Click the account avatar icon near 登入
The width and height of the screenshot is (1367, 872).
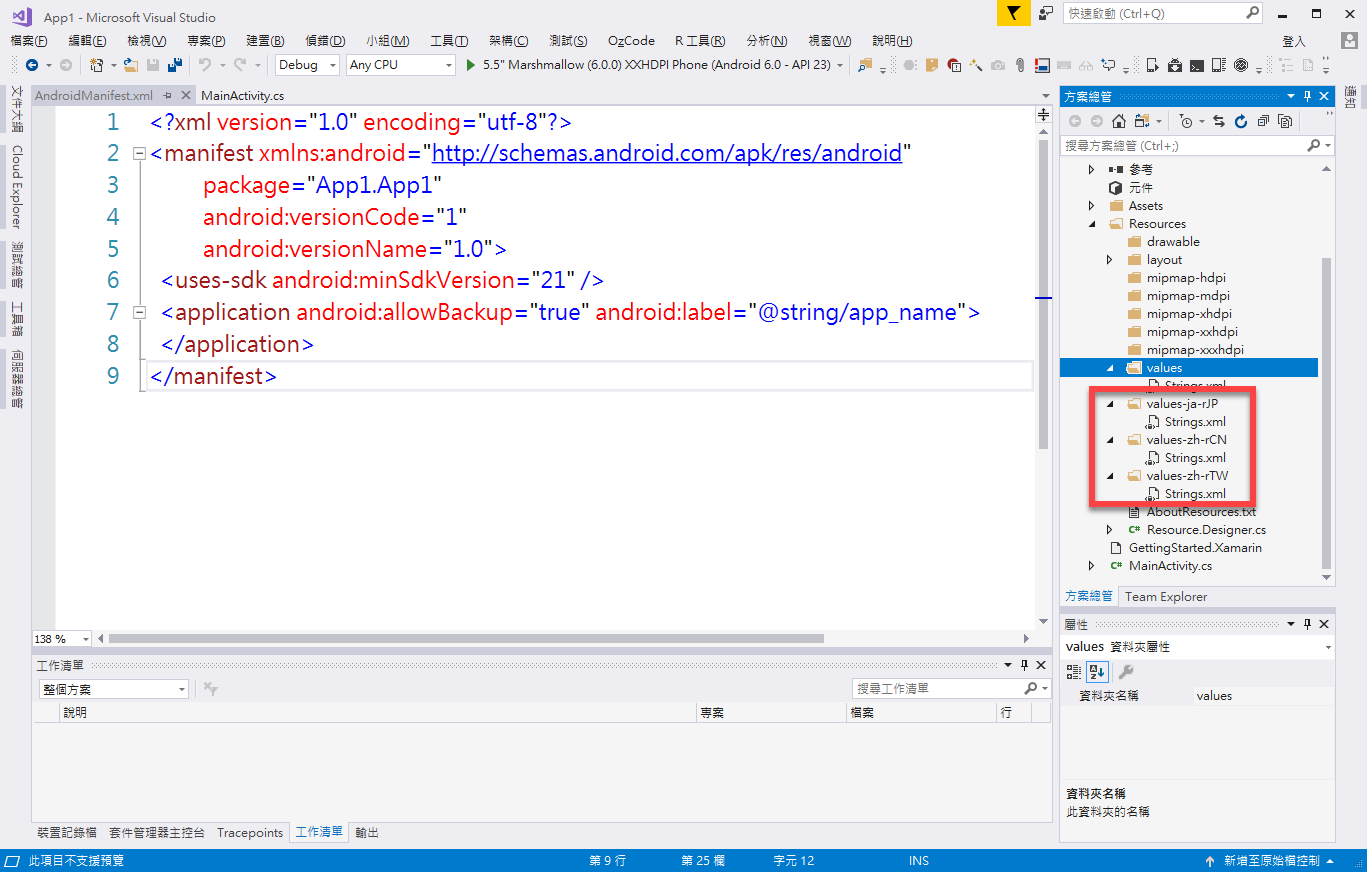(x=1349, y=41)
